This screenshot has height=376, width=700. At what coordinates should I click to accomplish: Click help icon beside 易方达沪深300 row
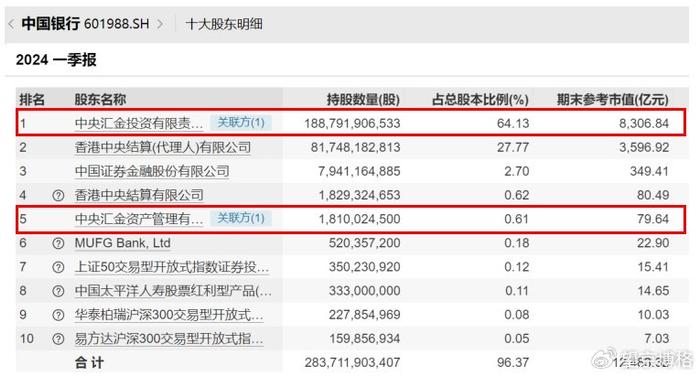[58, 339]
